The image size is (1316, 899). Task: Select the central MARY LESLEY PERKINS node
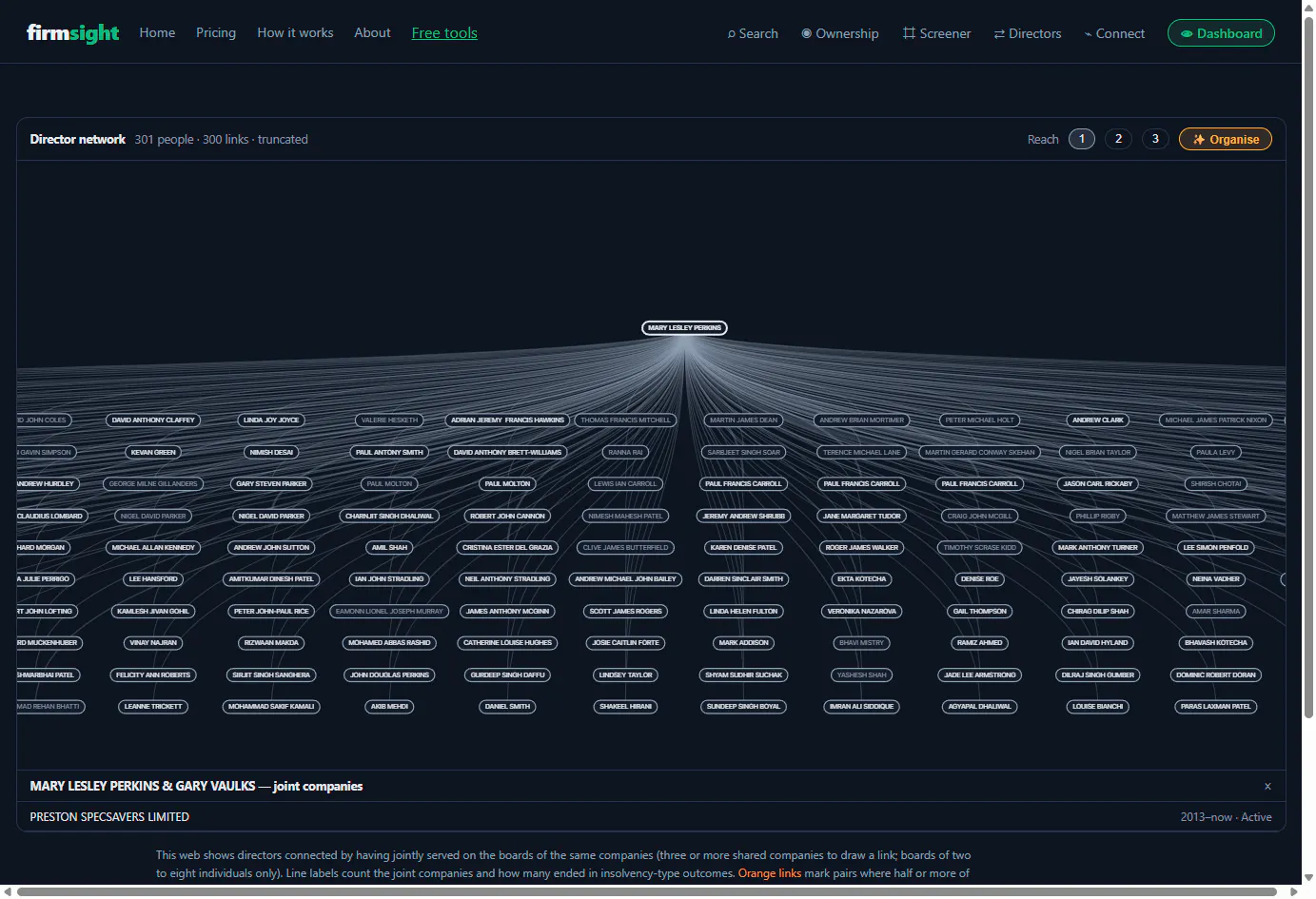pos(685,328)
